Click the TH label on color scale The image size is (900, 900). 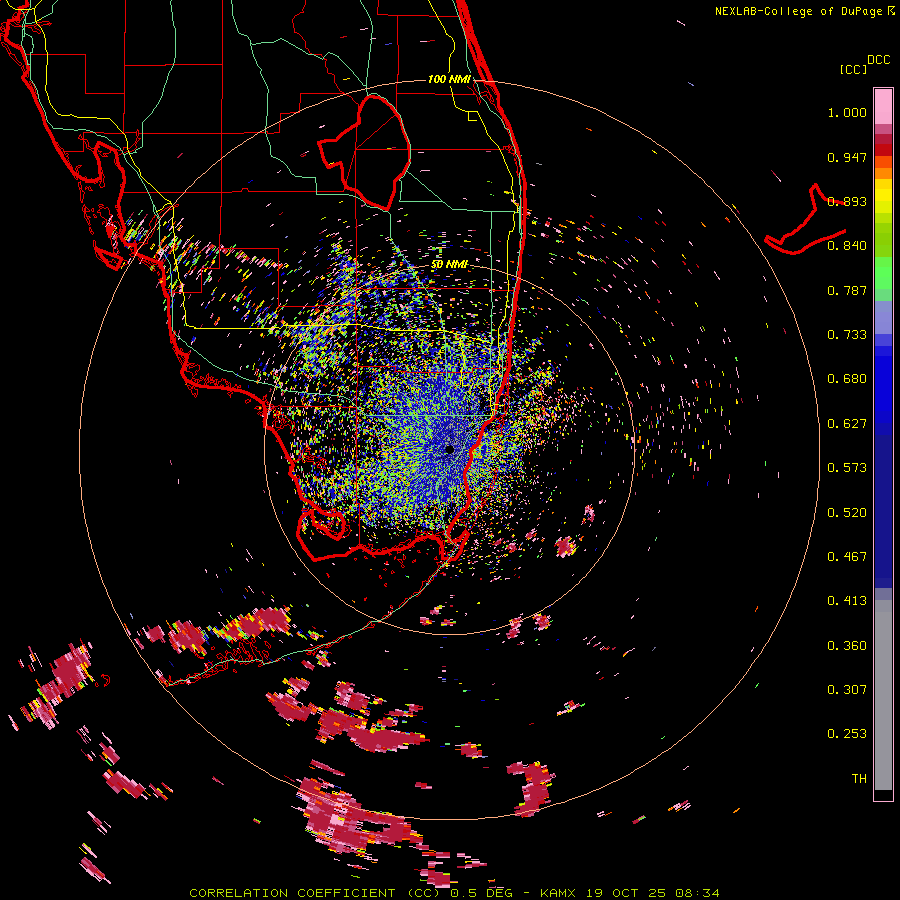point(859,779)
